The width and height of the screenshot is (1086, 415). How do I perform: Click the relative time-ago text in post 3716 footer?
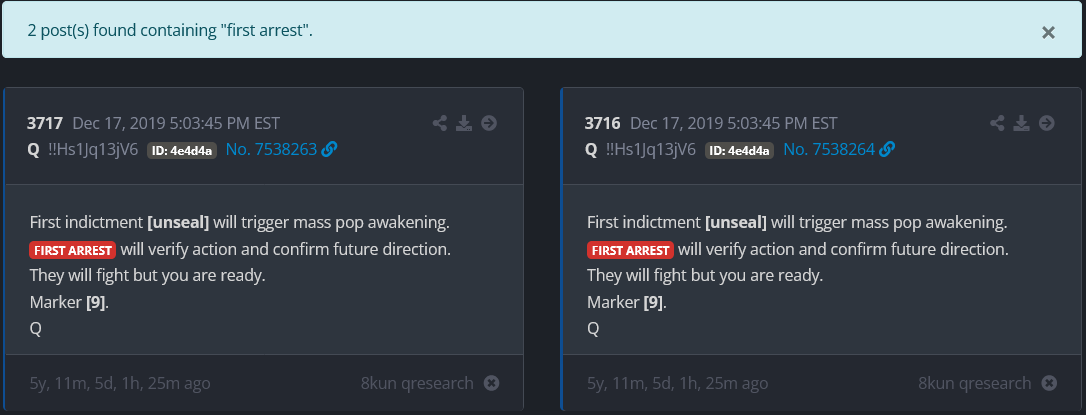677,383
